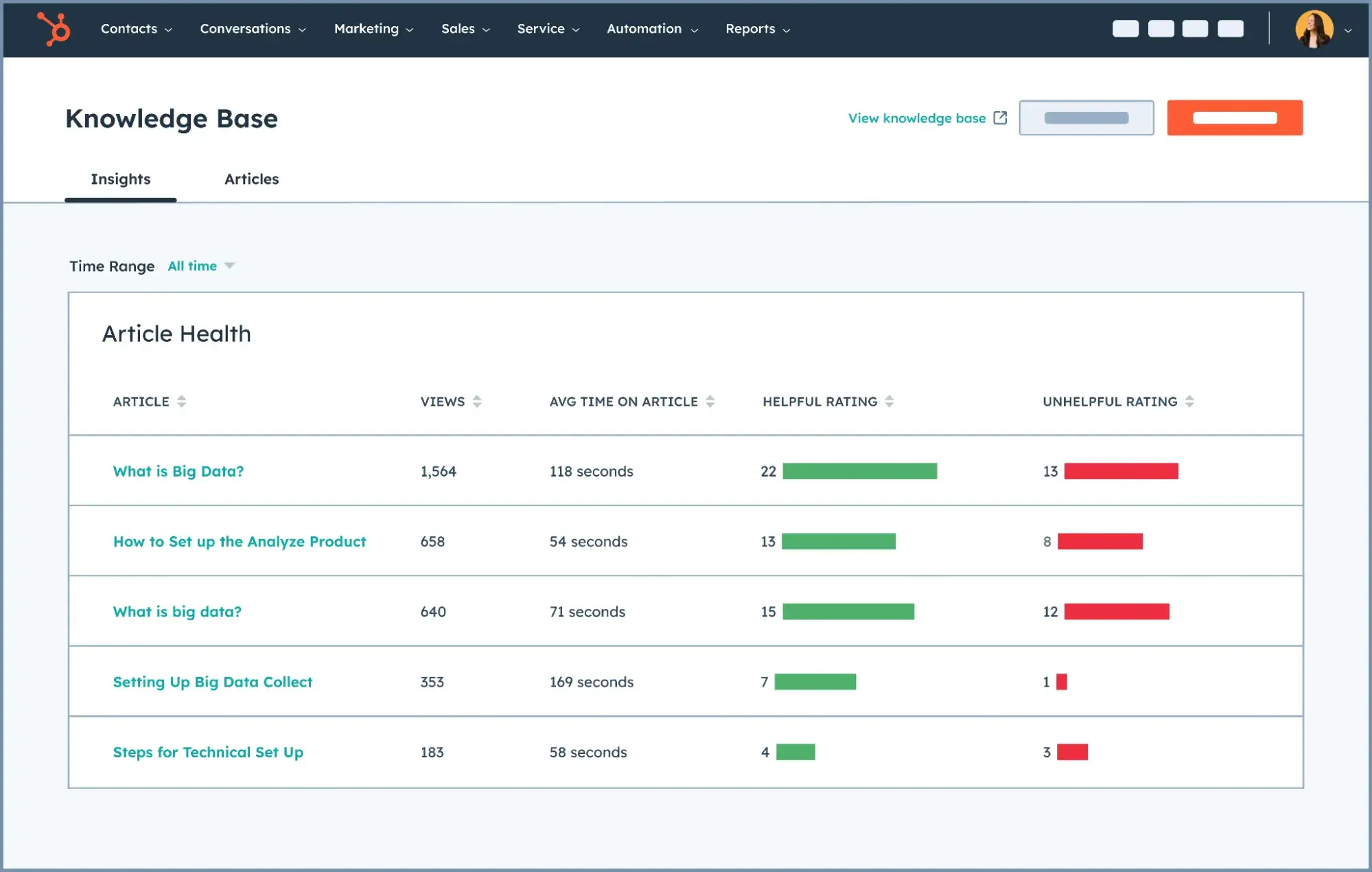Click the View knowledge base link
Image resolution: width=1372 pixels, height=872 pixels.
tap(916, 117)
